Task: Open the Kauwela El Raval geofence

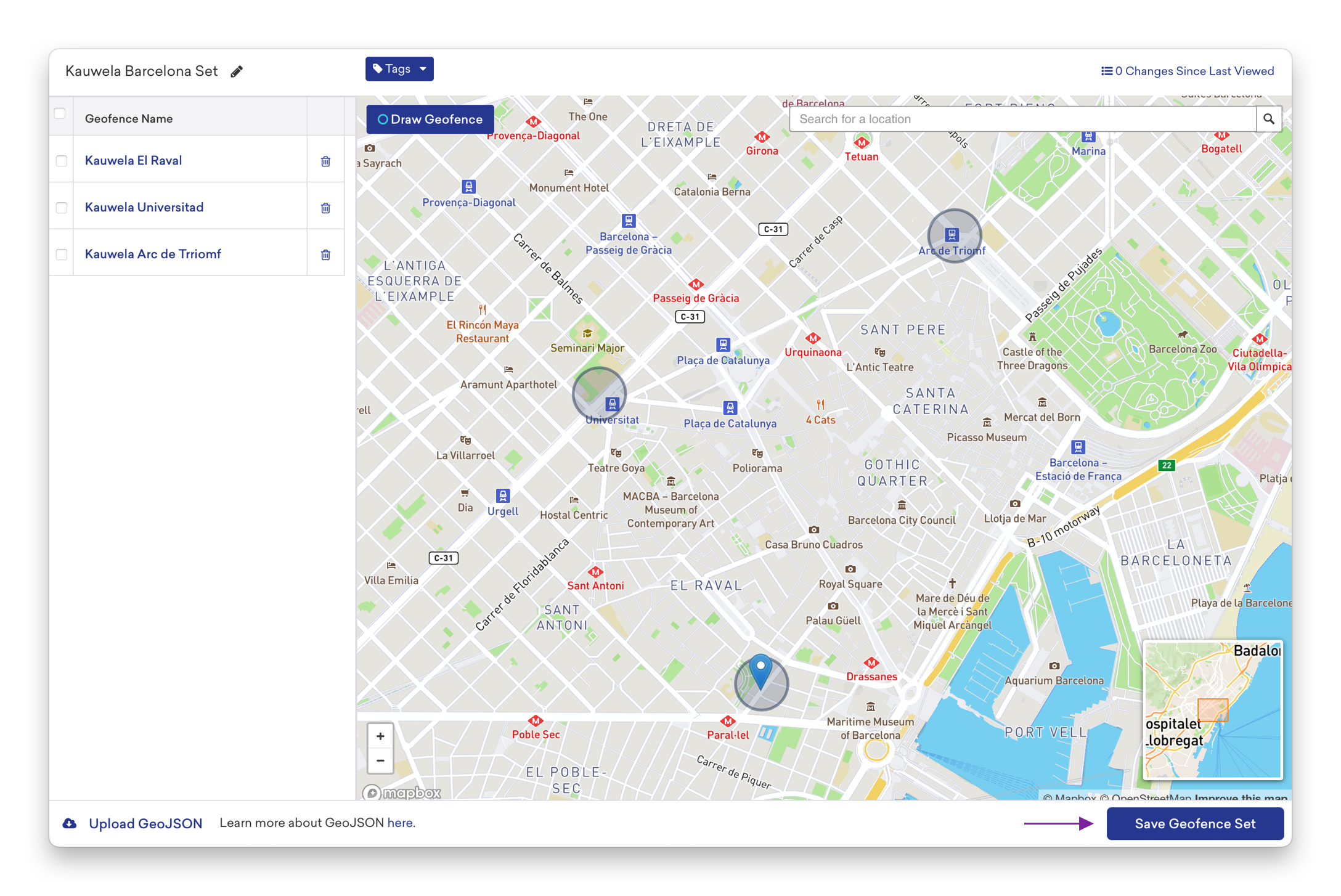Action: [x=133, y=161]
